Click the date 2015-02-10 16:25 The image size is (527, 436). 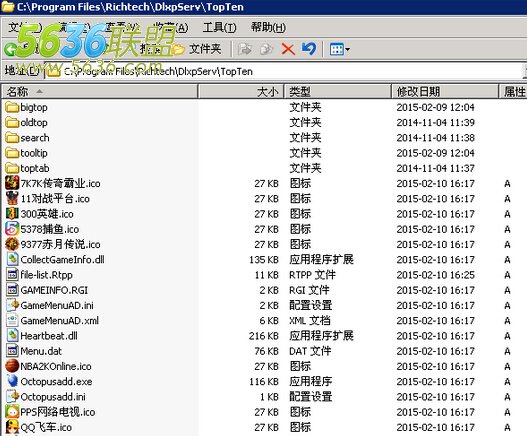[x=436, y=275]
